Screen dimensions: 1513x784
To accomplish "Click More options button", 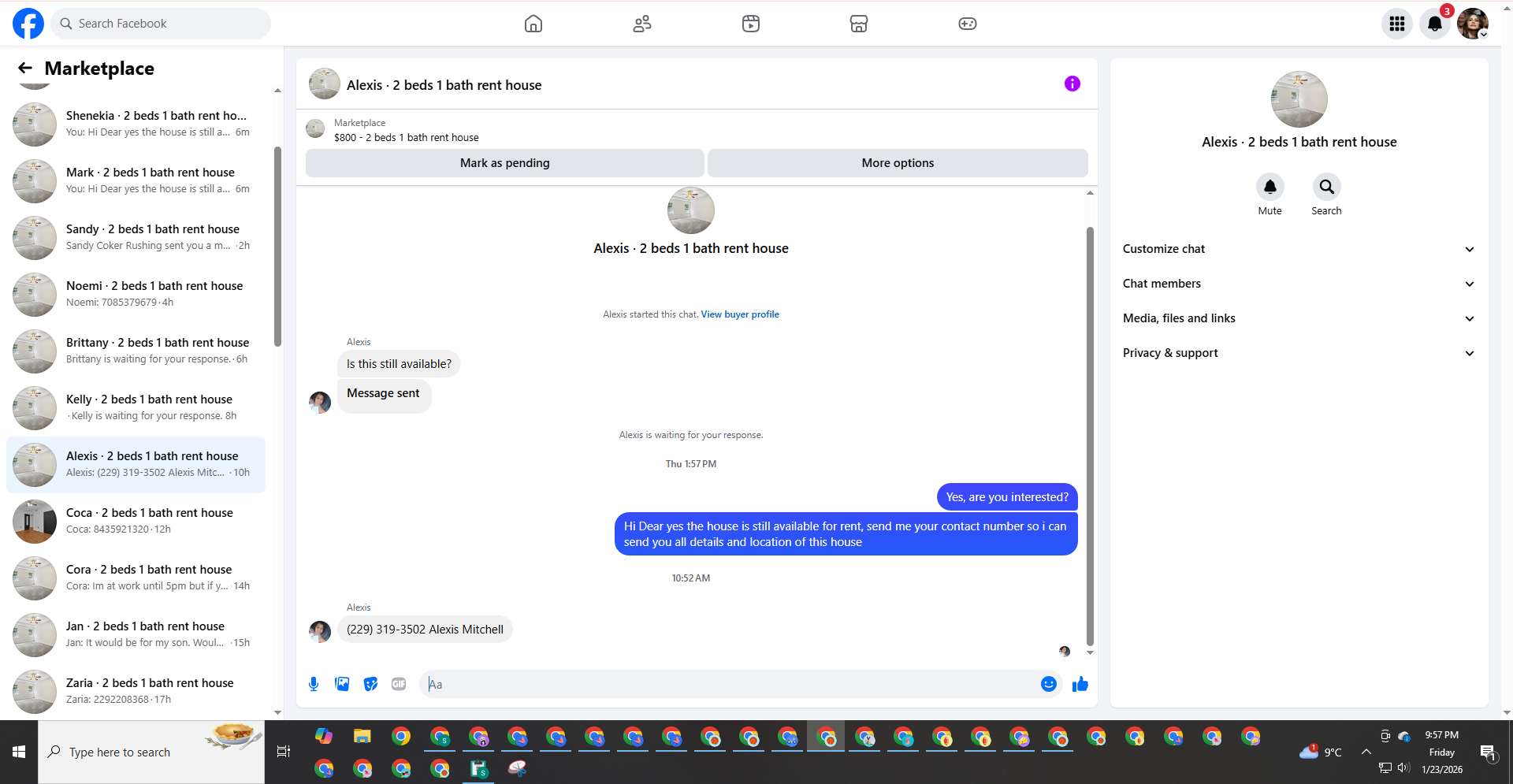I will click(x=898, y=163).
